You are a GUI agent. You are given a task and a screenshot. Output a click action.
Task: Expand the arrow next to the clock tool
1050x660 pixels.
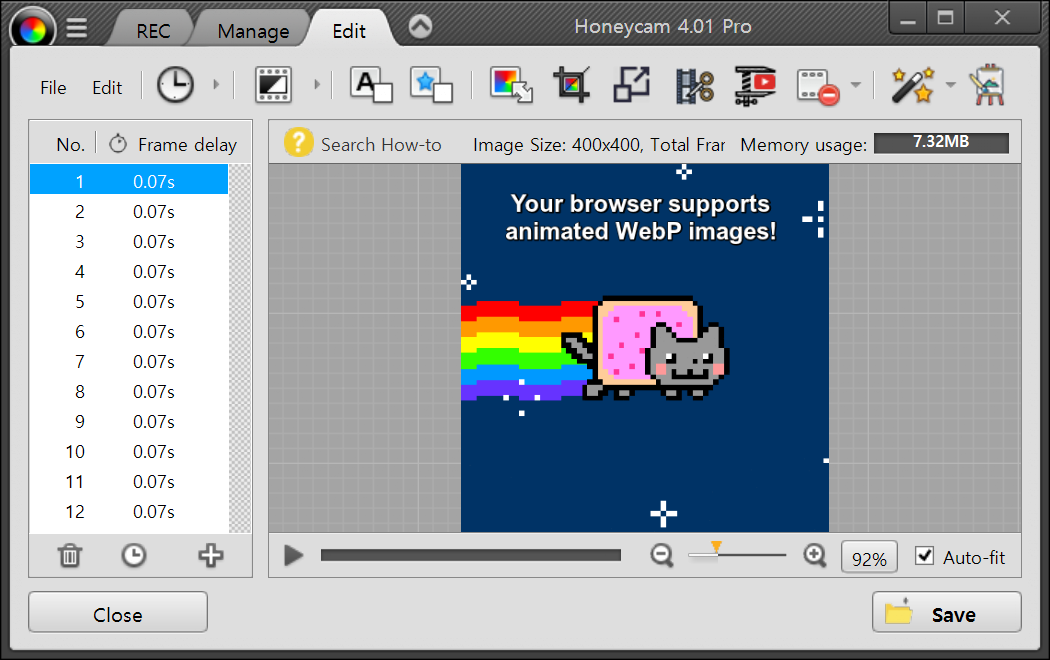(x=216, y=85)
